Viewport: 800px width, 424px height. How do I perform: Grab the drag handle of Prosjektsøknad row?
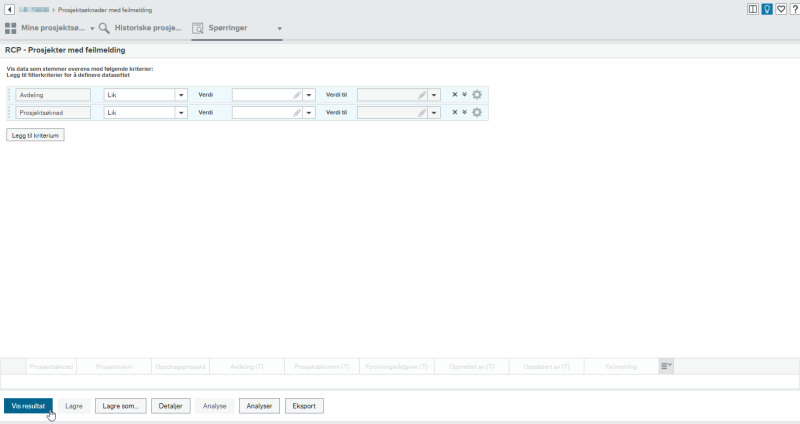click(x=9, y=112)
